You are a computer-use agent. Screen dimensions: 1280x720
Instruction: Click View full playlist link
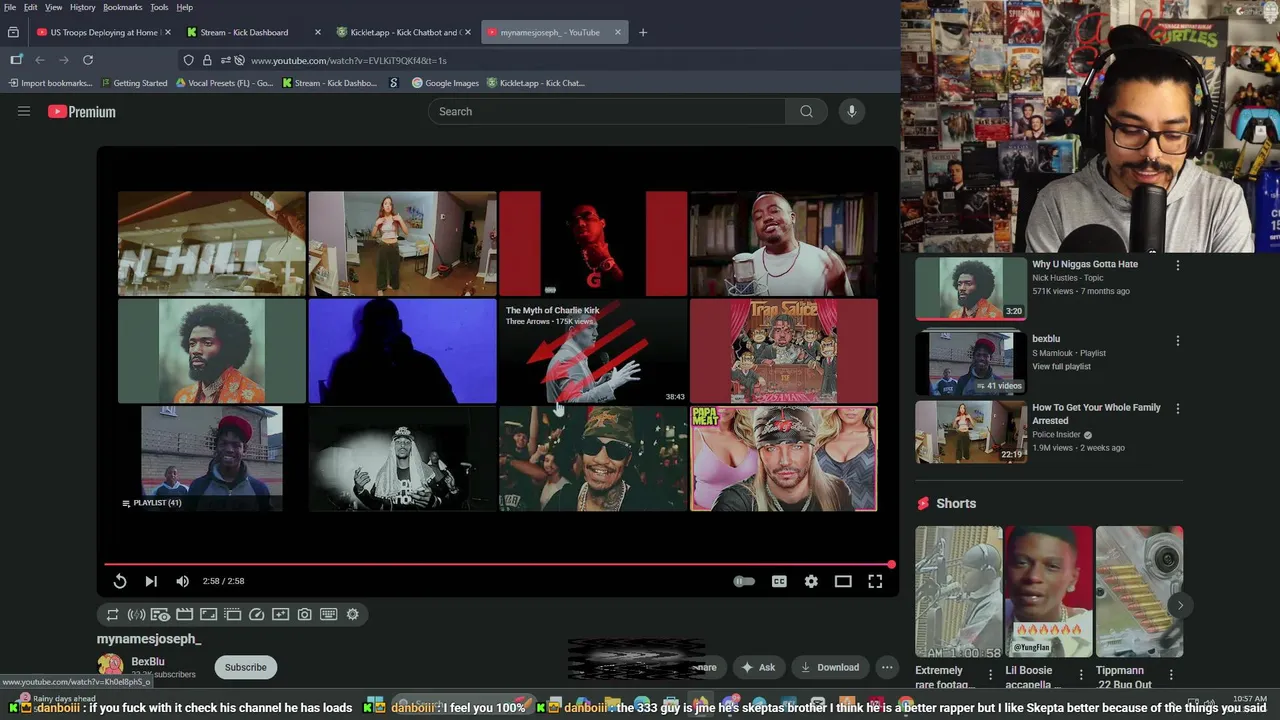1061,366
